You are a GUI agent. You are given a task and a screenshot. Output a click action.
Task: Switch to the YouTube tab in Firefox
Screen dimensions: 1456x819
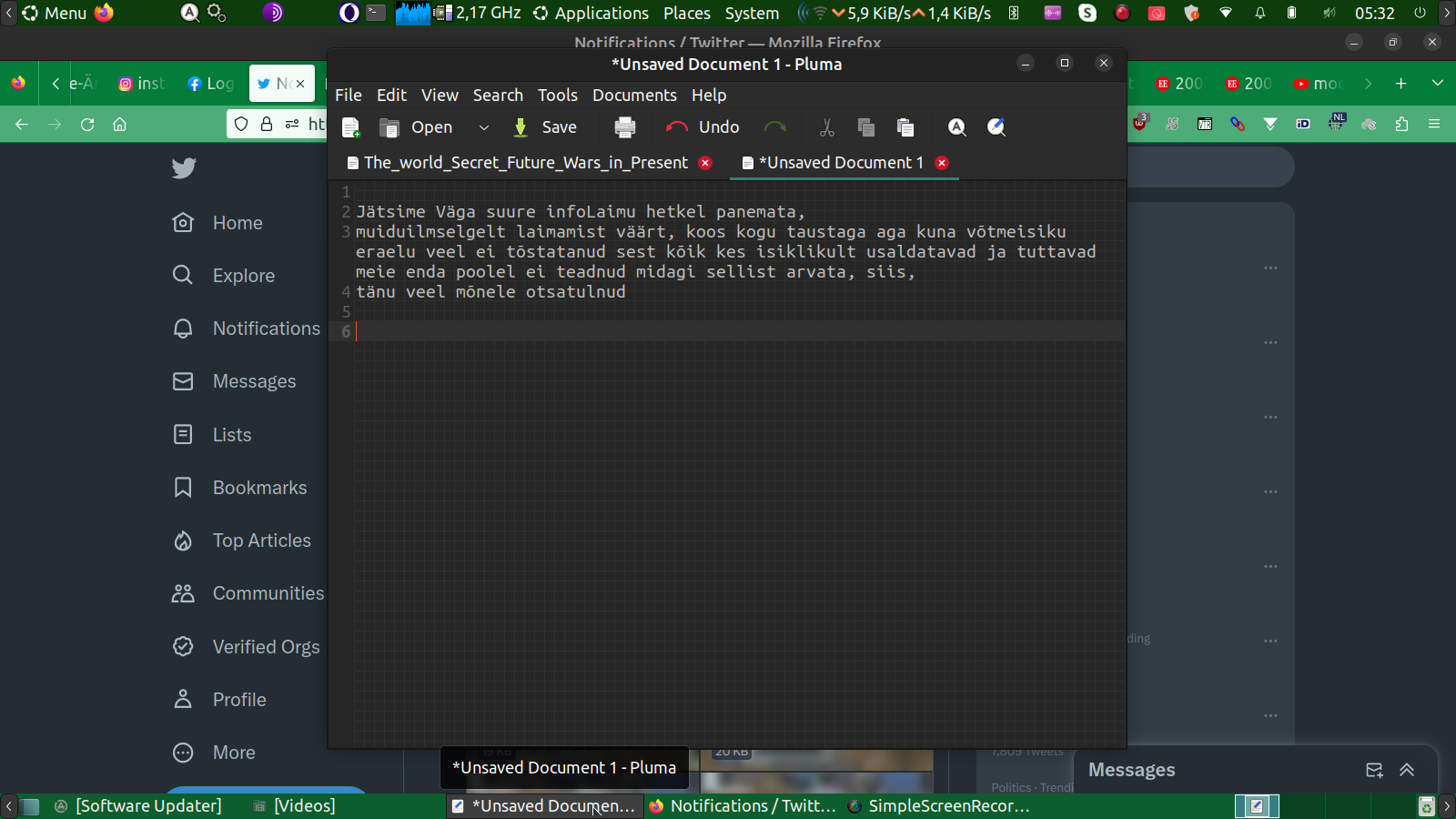pyautogui.click(x=1319, y=84)
